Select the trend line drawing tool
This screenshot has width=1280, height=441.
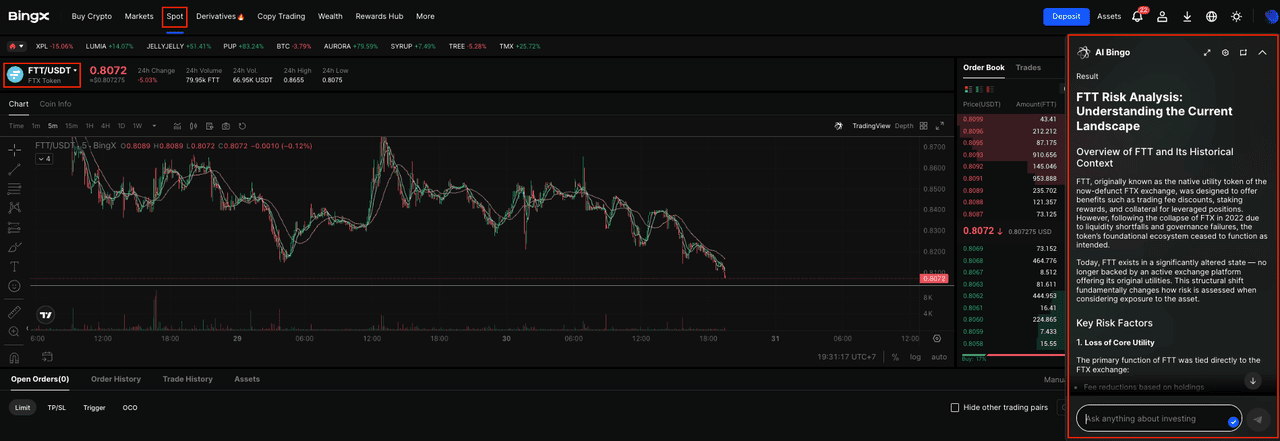pyautogui.click(x=14, y=168)
